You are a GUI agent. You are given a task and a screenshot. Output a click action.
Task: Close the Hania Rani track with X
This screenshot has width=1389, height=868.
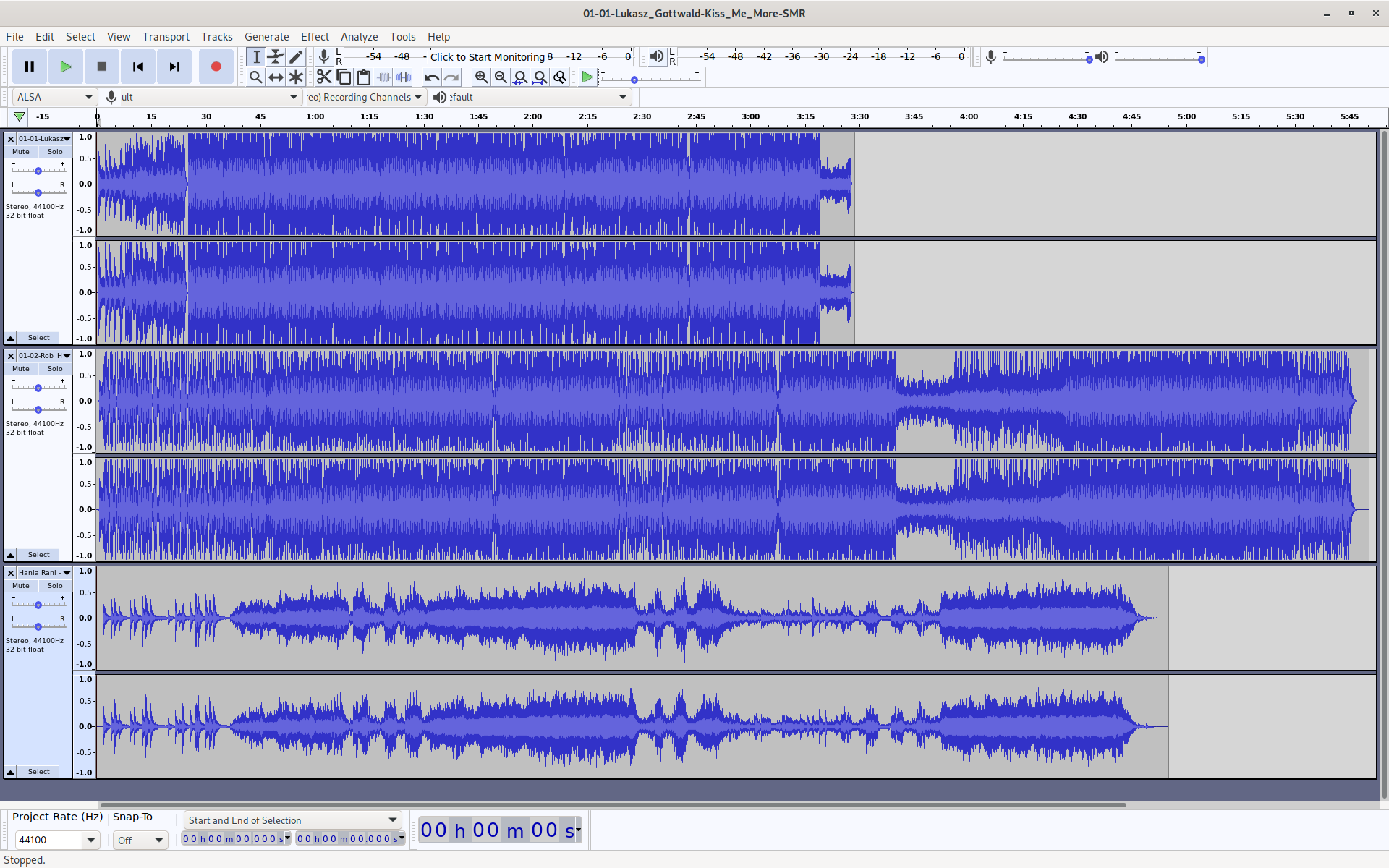pyautogui.click(x=11, y=573)
